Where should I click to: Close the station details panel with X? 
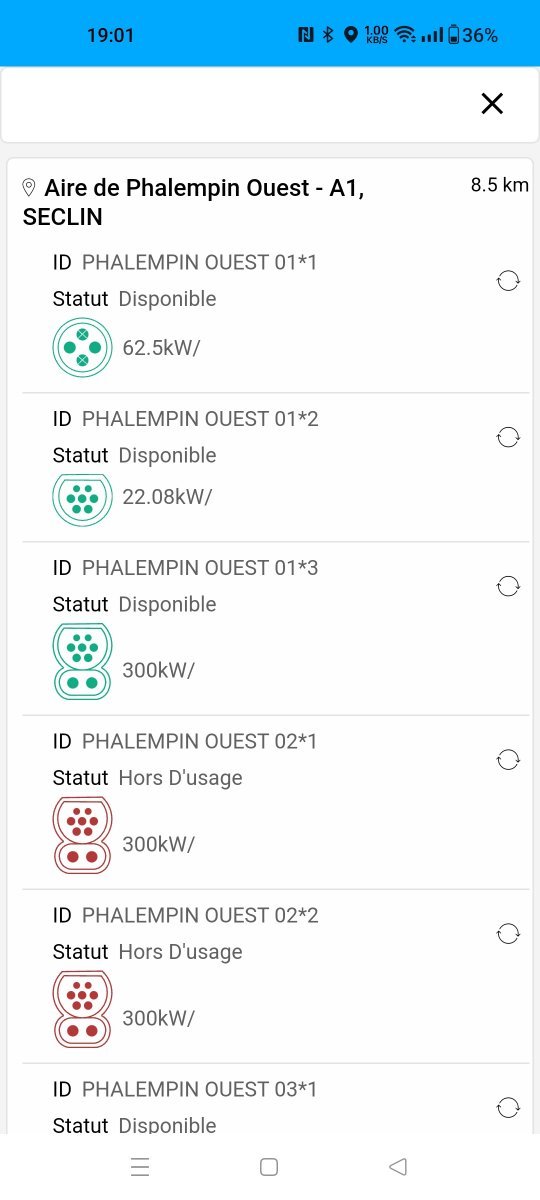[492, 103]
